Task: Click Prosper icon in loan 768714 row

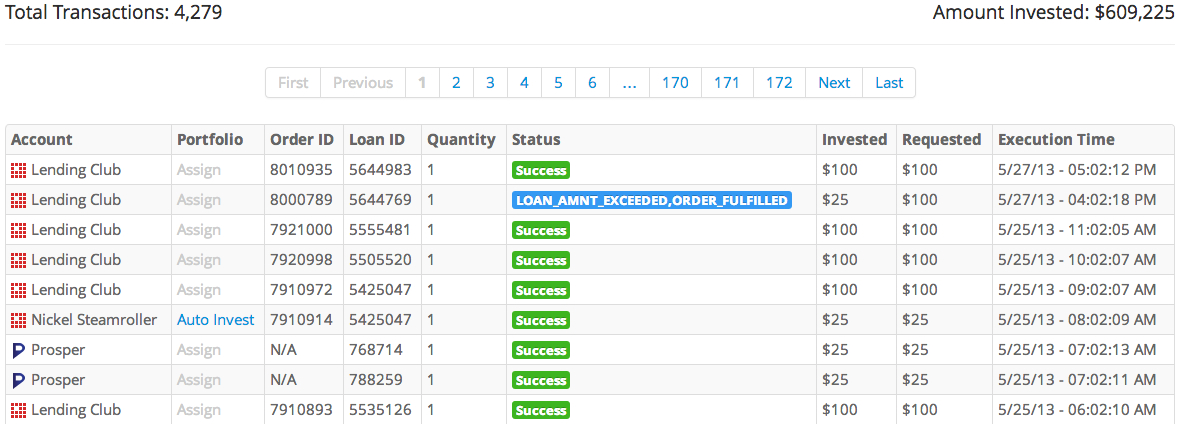Action: pos(18,350)
